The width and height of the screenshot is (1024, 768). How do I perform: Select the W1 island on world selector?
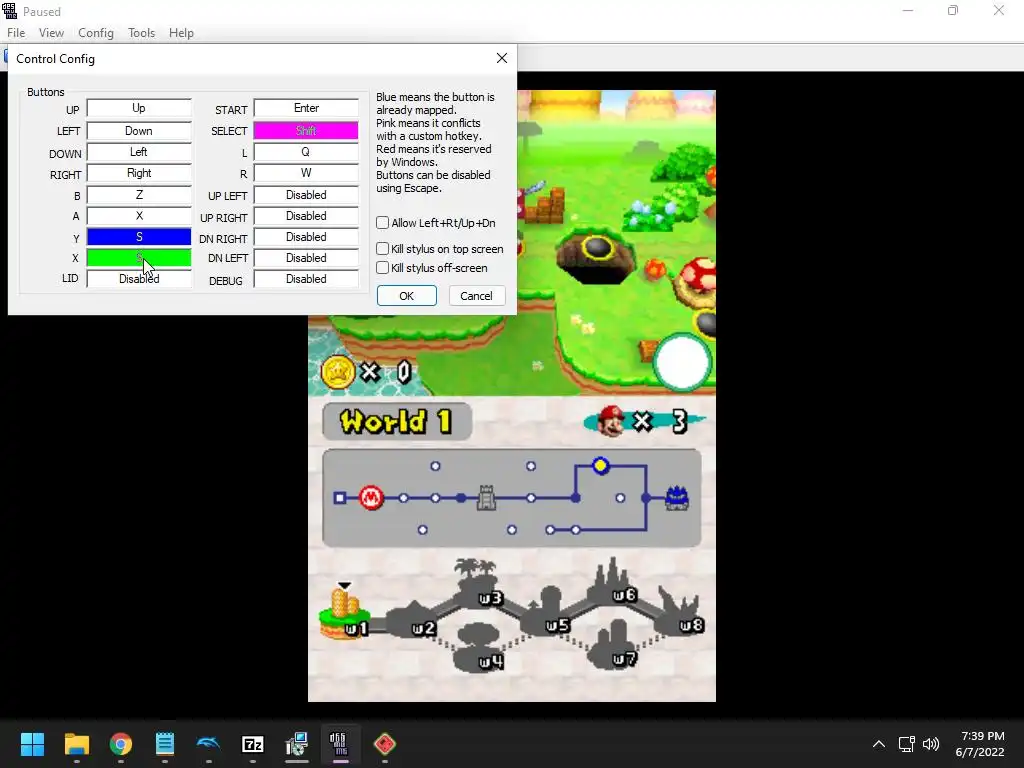(344, 614)
